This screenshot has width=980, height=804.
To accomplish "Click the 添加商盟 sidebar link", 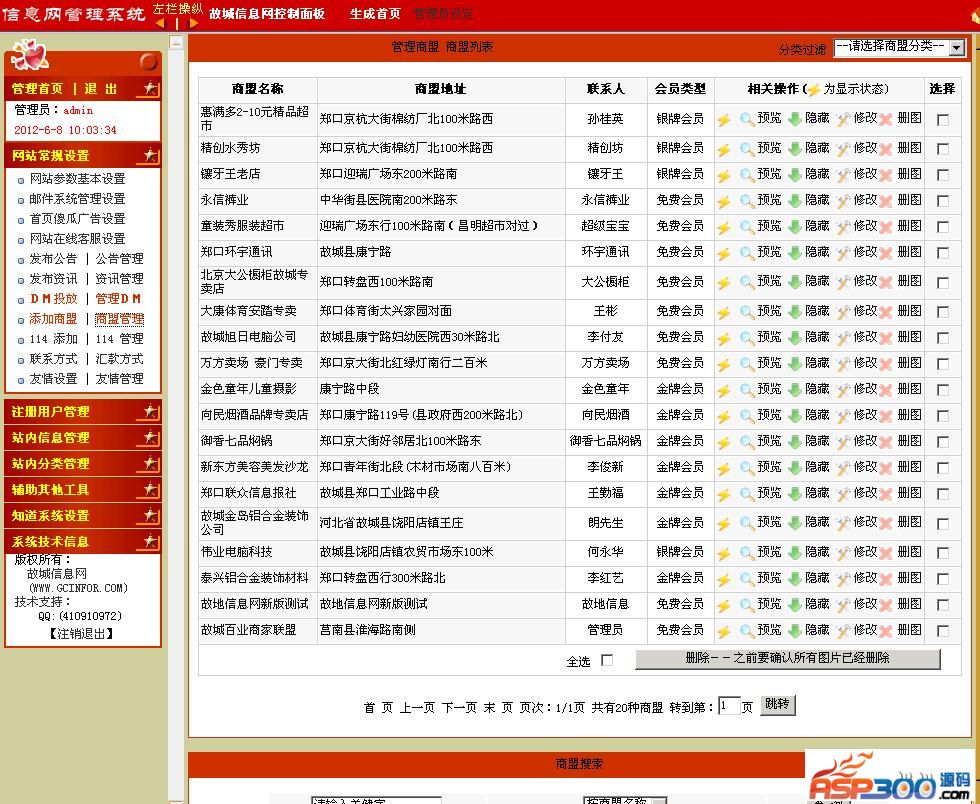I will click(x=53, y=319).
